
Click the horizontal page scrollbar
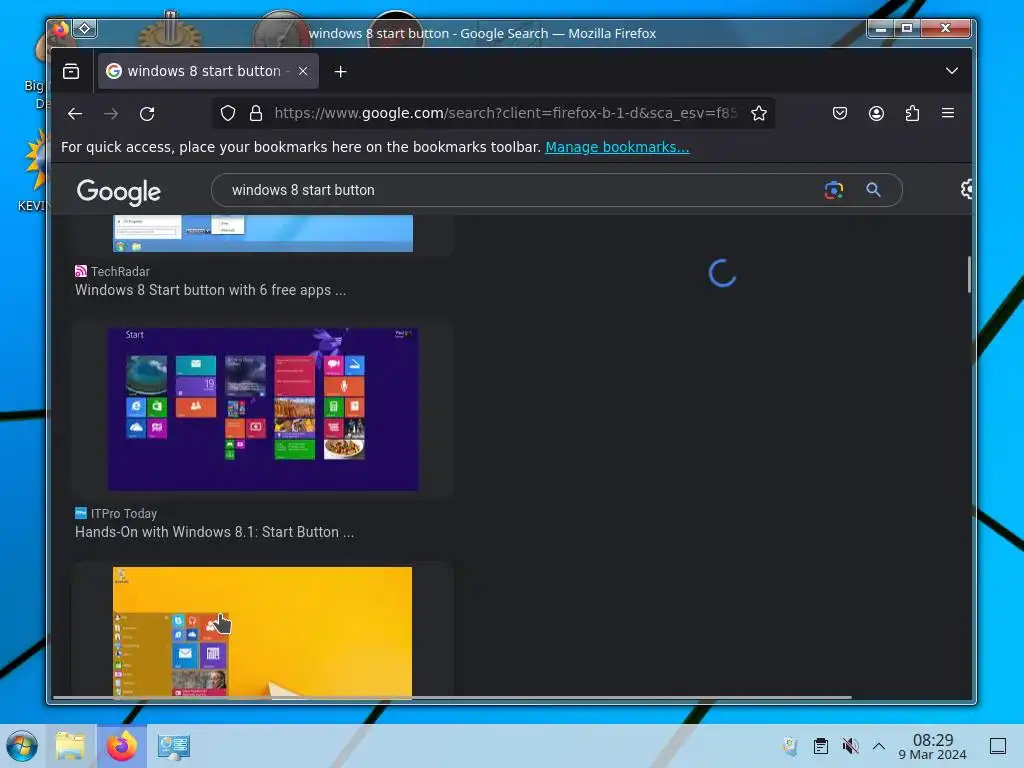[x=452, y=697]
